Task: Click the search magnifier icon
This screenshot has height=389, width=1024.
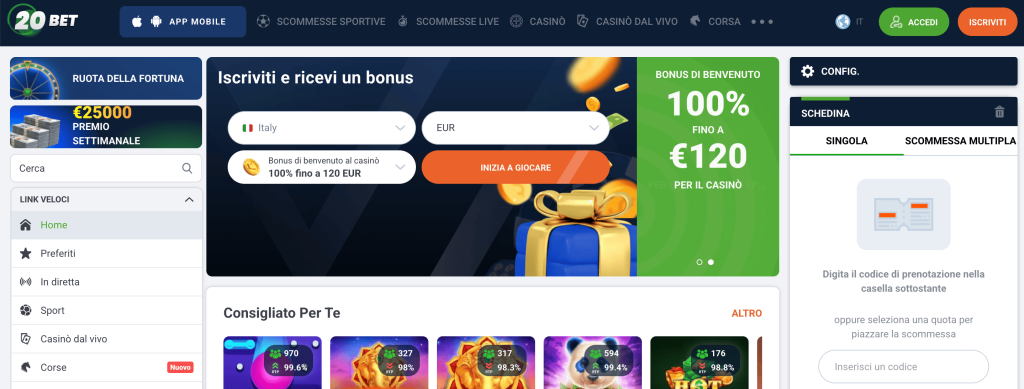Action: [x=187, y=168]
